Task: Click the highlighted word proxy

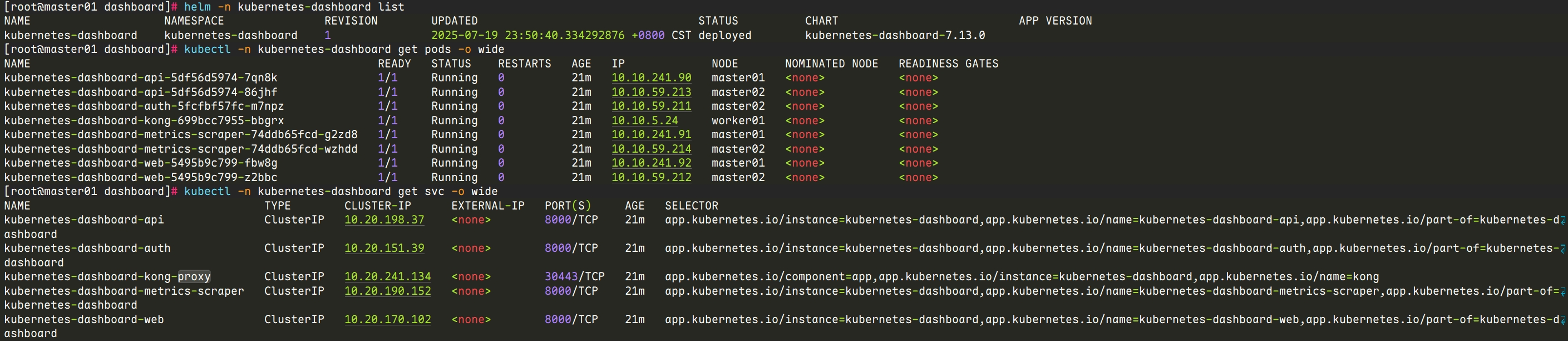Action: 194,277
